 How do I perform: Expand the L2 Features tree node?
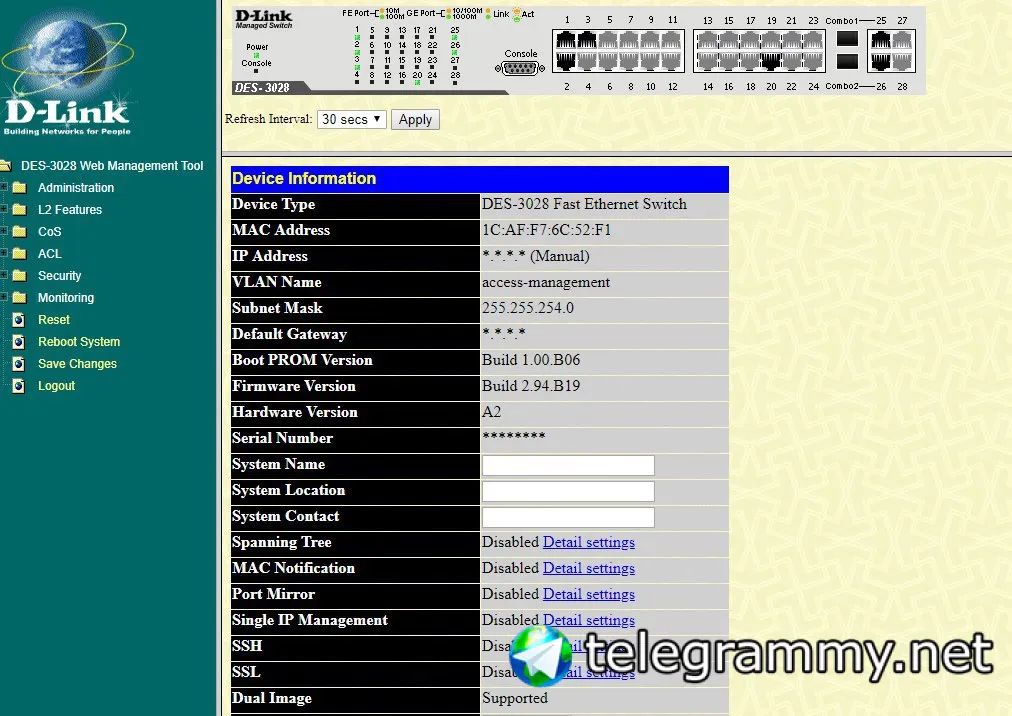coord(4,209)
